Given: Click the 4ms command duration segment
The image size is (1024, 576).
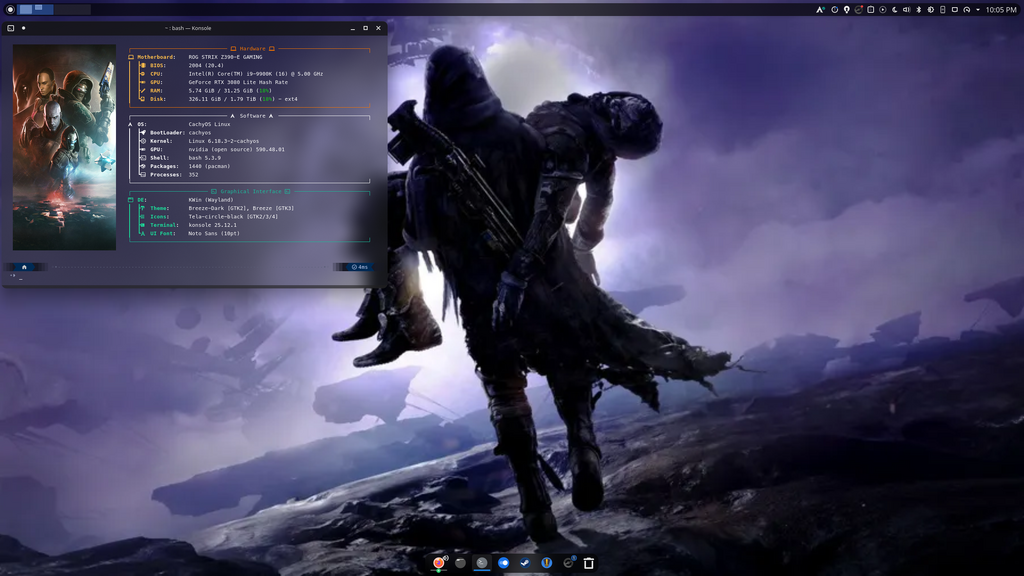Looking at the screenshot, I should 360,266.
